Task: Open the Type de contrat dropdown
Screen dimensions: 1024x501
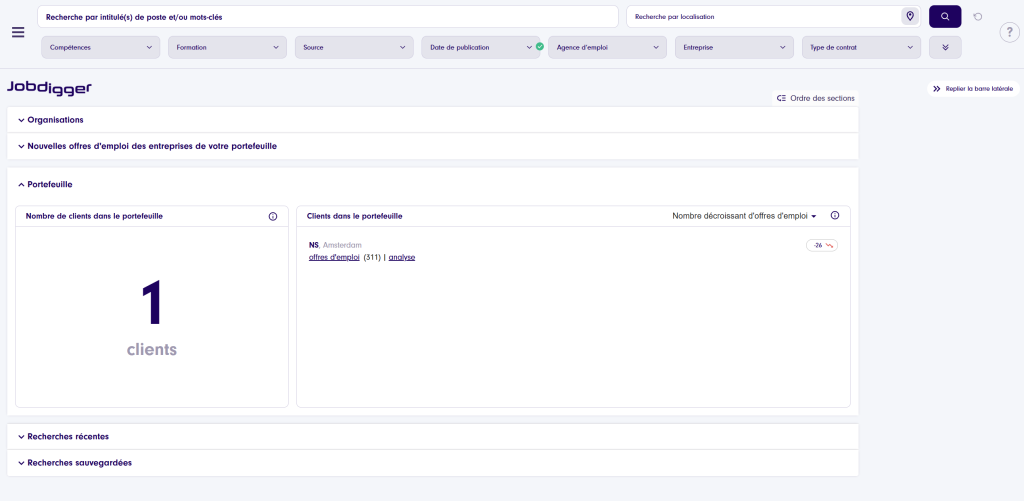Action: click(x=861, y=47)
